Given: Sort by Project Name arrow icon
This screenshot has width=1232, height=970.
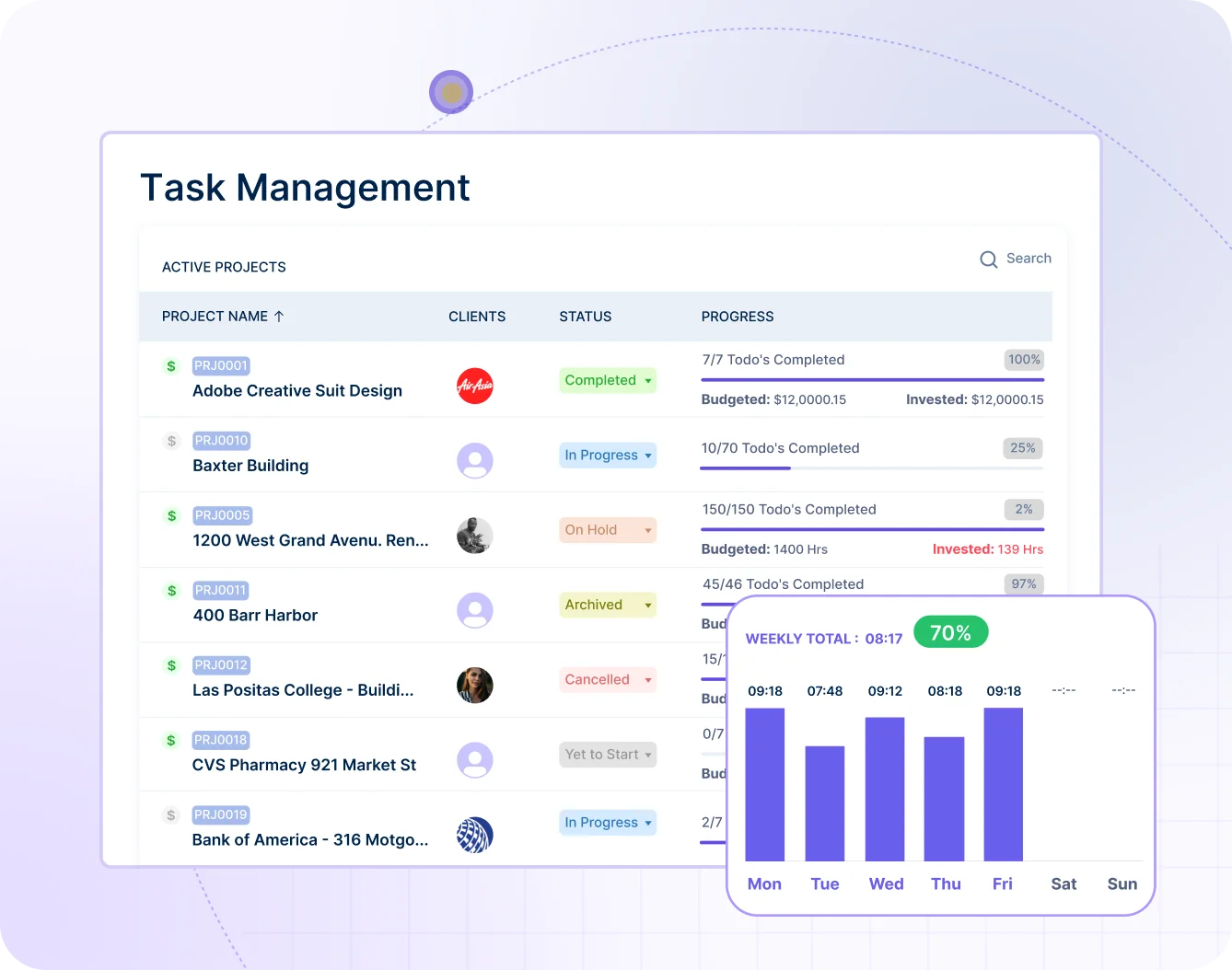Looking at the screenshot, I should [x=279, y=317].
